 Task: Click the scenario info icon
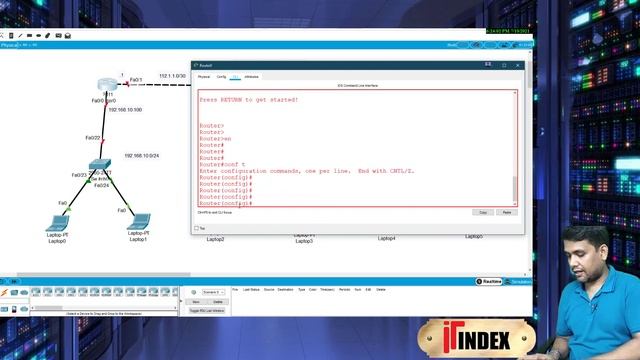tap(194, 292)
